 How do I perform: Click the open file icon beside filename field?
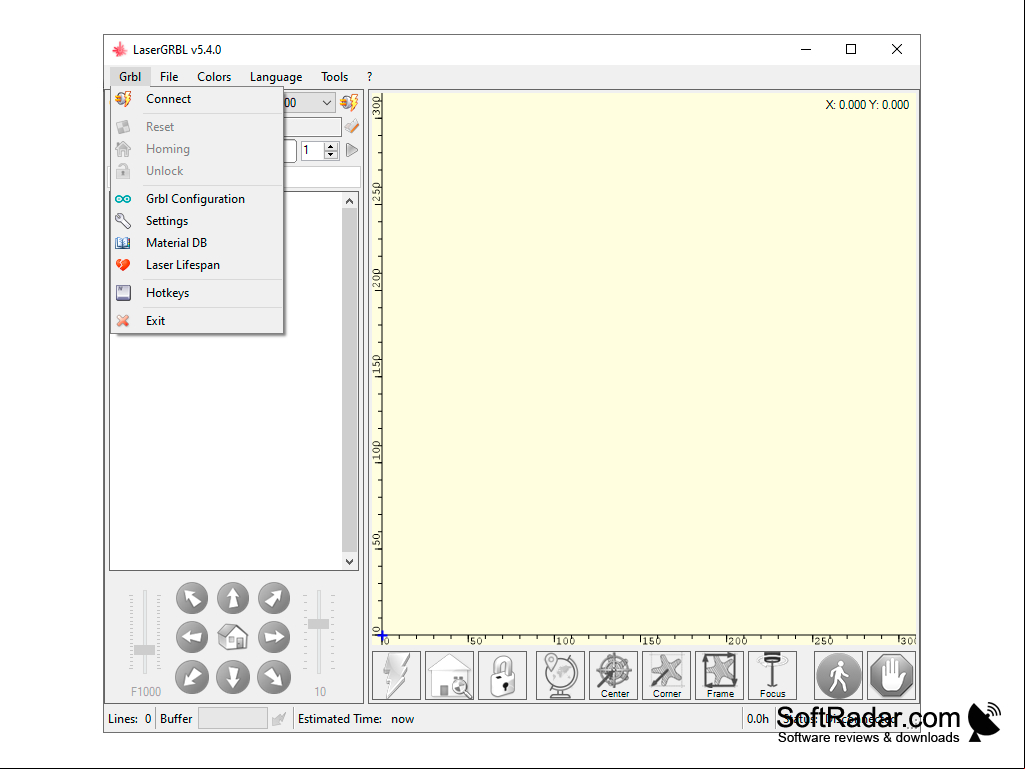point(352,126)
